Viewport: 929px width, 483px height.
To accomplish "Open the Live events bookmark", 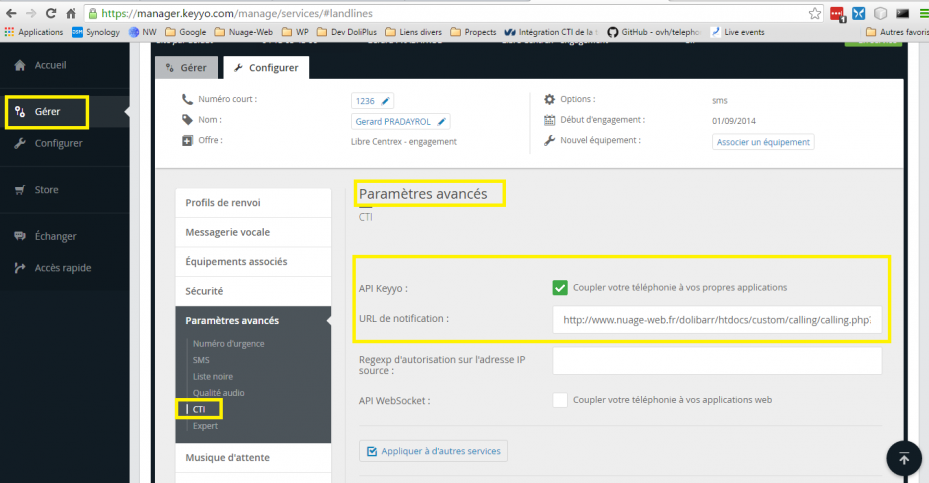I will pyautogui.click(x=738, y=32).
